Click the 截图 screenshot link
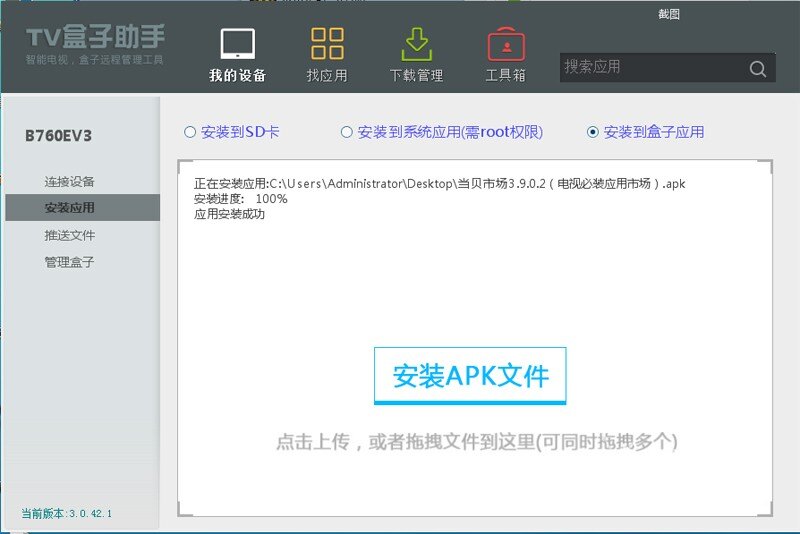This screenshot has height=534, width=800. [x=668, y=14]
